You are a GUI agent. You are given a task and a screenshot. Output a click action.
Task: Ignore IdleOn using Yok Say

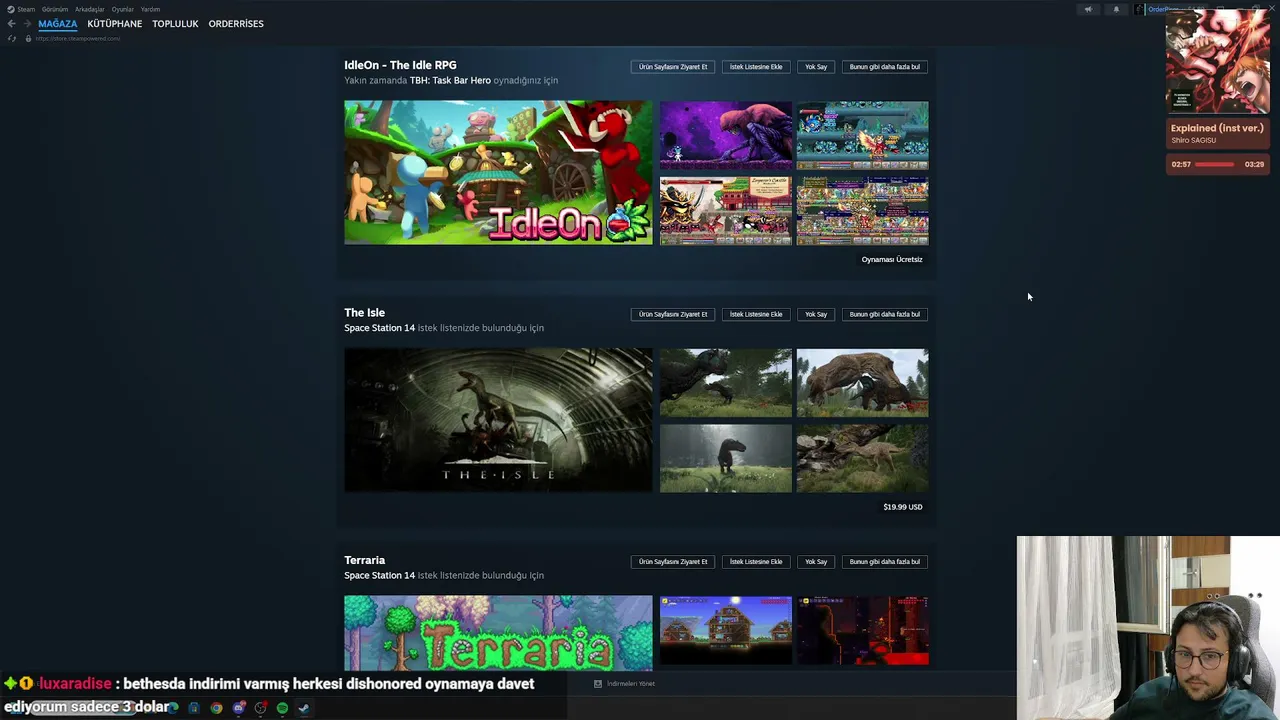point(816,67)
